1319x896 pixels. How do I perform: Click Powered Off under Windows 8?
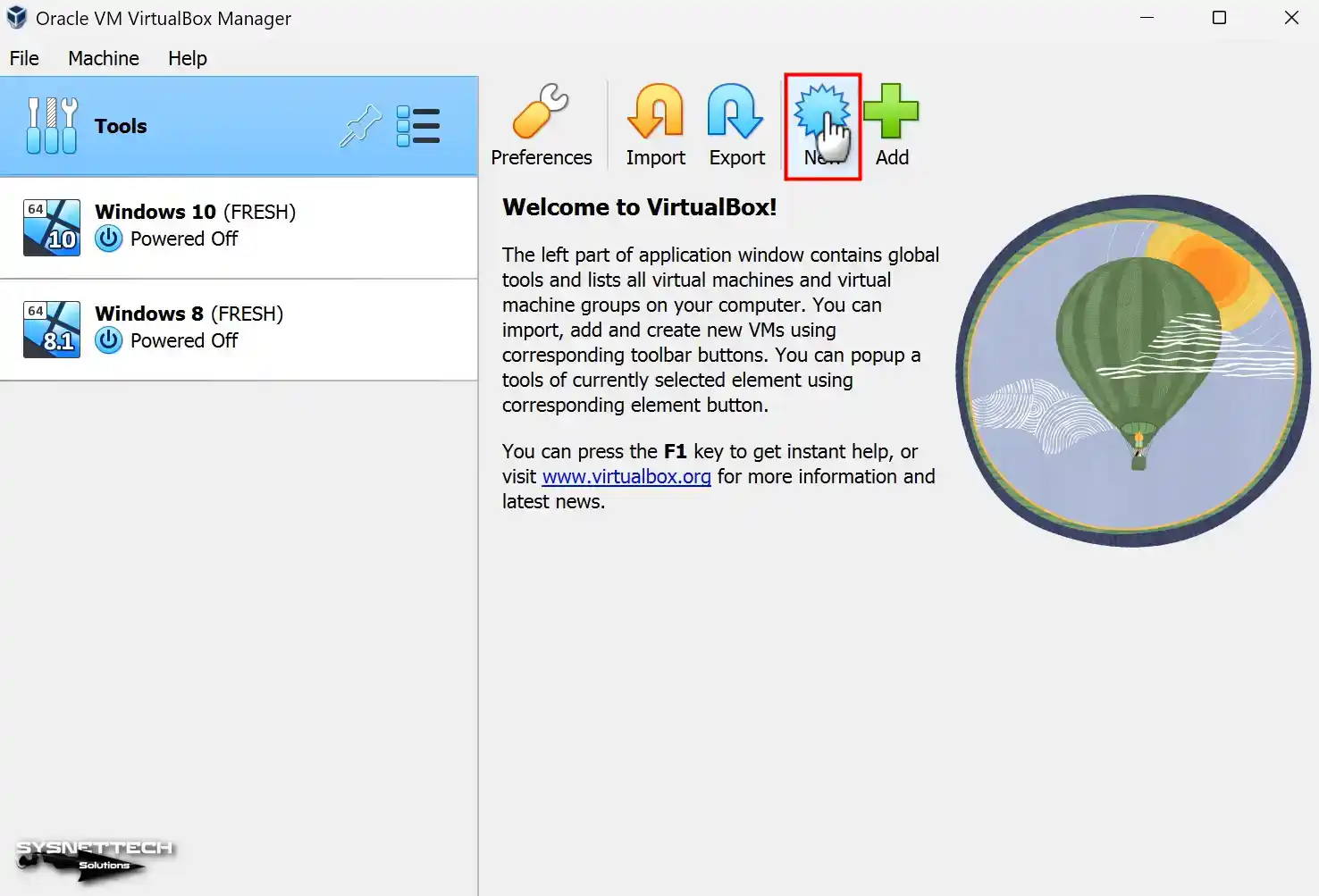coord(184,340)
